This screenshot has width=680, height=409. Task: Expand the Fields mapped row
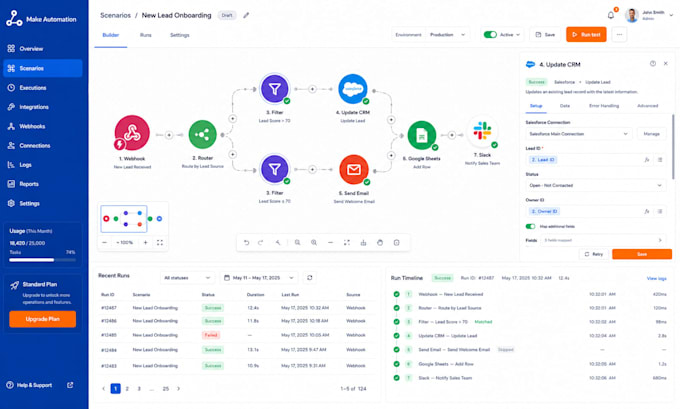pos(603,240)
